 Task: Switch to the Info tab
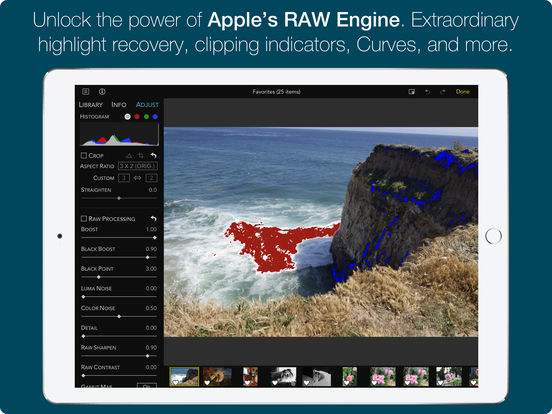pyautogui.click(x=119, y=105)
